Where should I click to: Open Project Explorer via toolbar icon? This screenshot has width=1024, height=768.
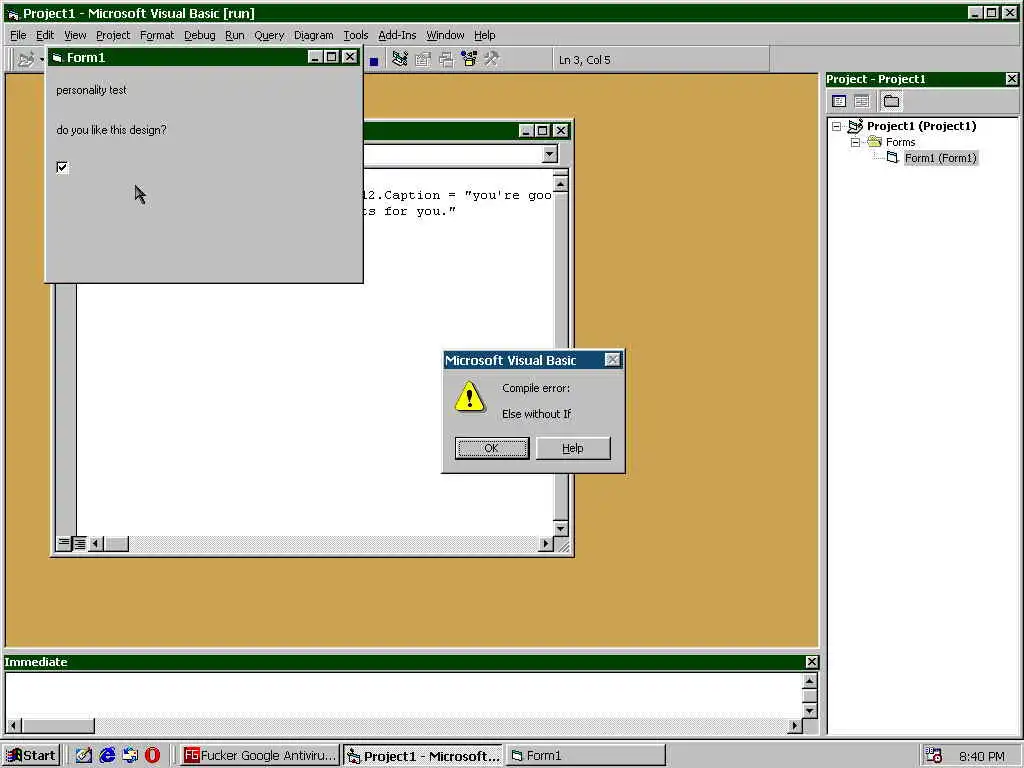click(400, 59)
